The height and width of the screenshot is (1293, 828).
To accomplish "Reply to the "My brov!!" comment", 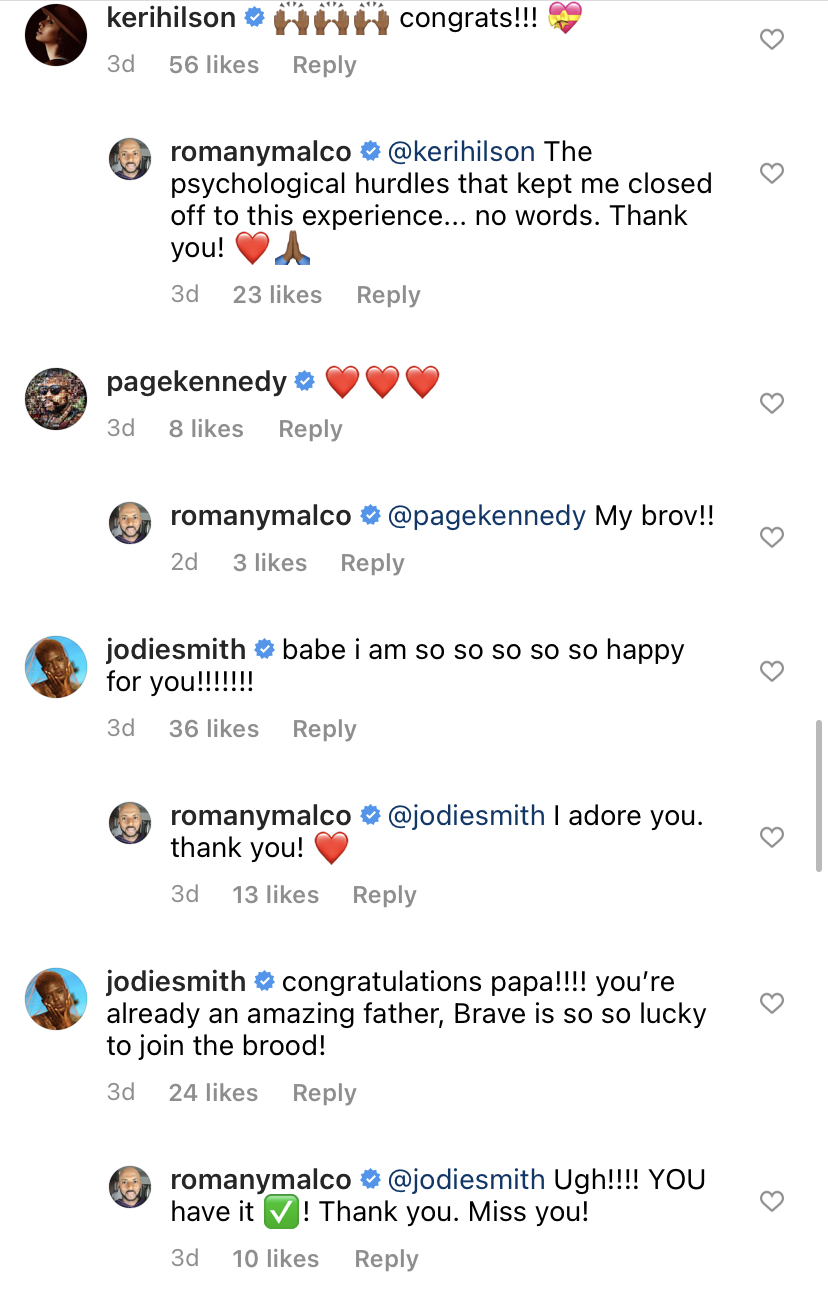I will tap(372, 563).
